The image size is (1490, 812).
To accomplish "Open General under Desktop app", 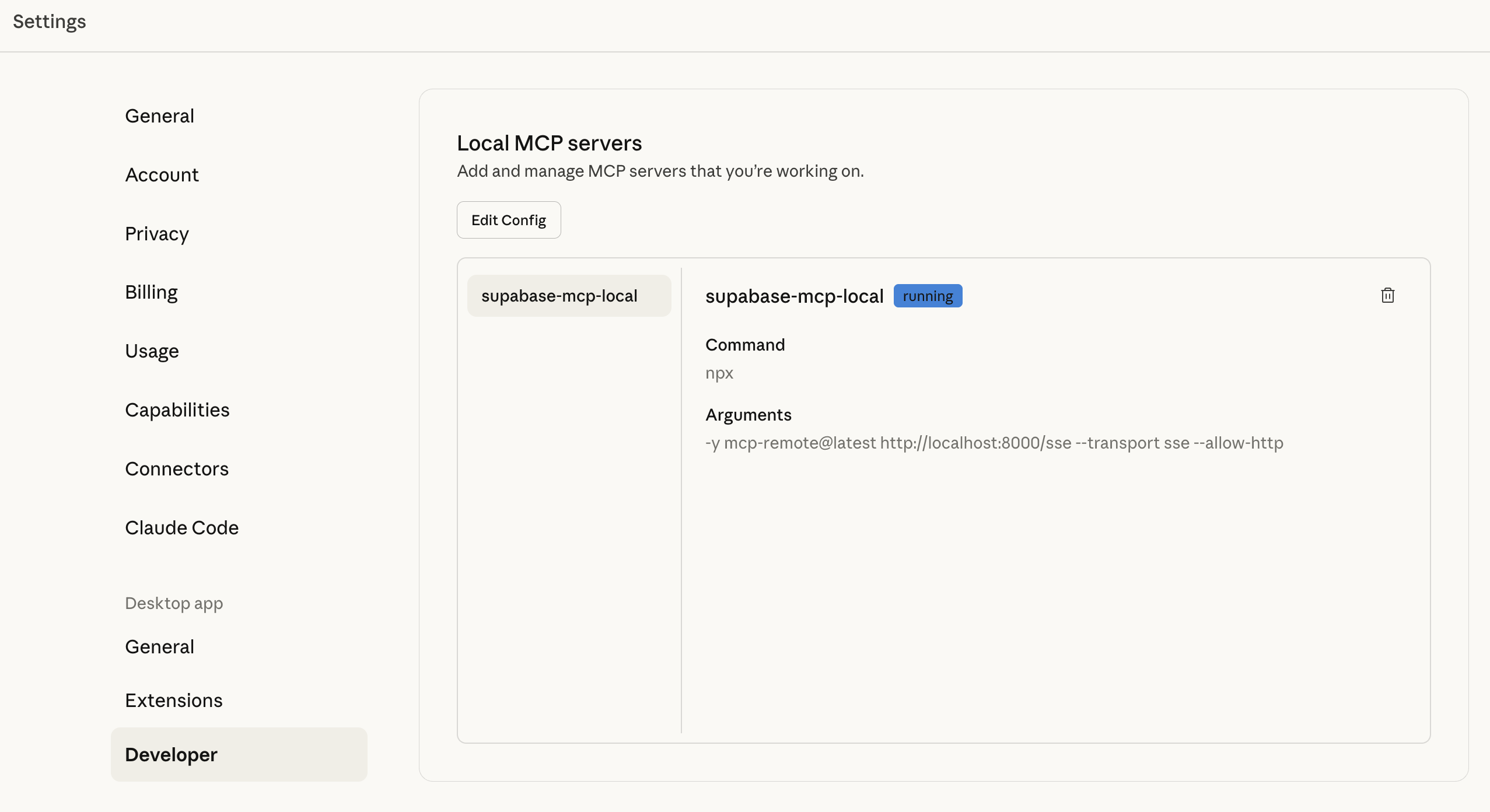I will (x=159, y=646).
